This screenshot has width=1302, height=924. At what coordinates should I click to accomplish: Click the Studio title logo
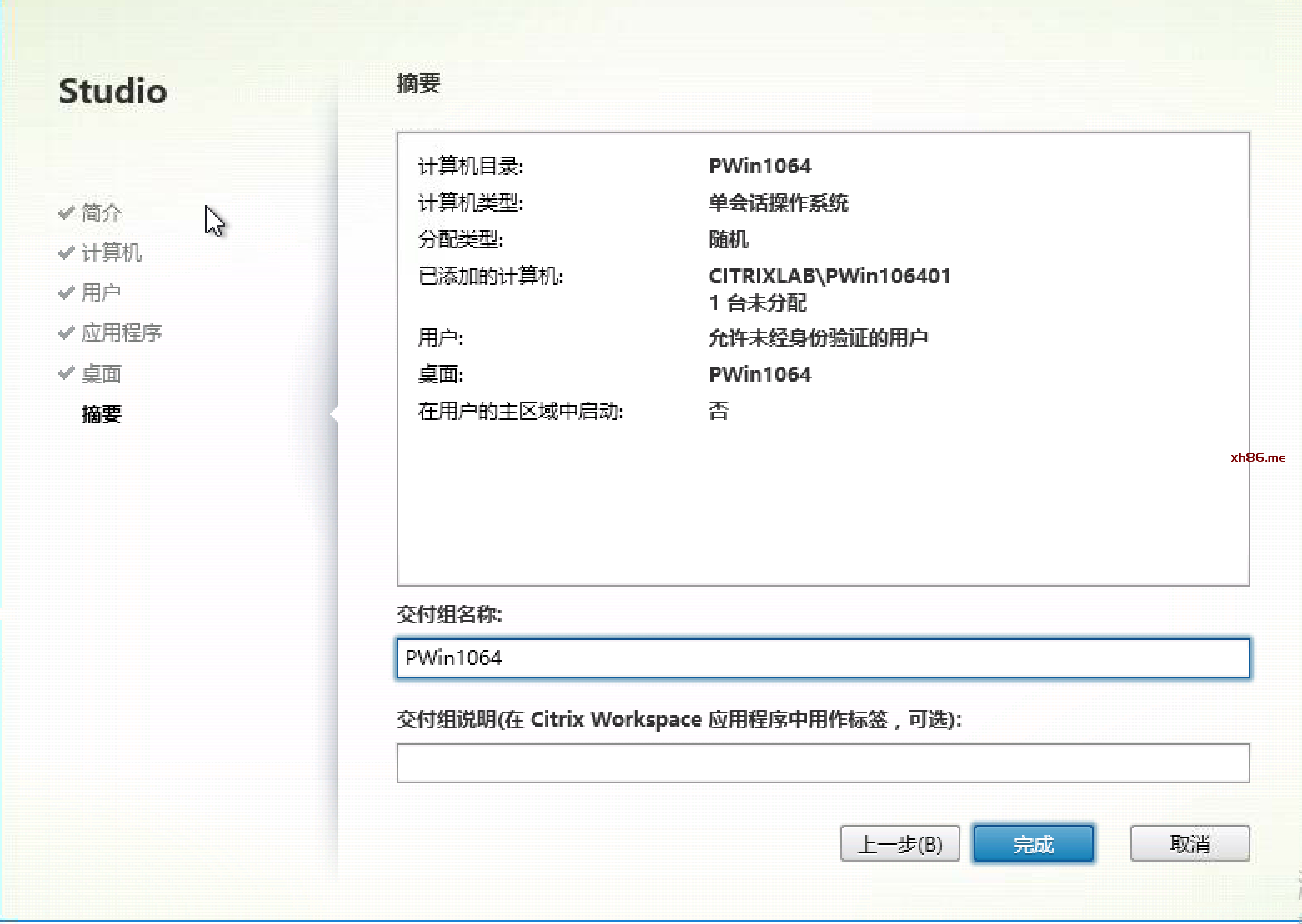(113, 91)
